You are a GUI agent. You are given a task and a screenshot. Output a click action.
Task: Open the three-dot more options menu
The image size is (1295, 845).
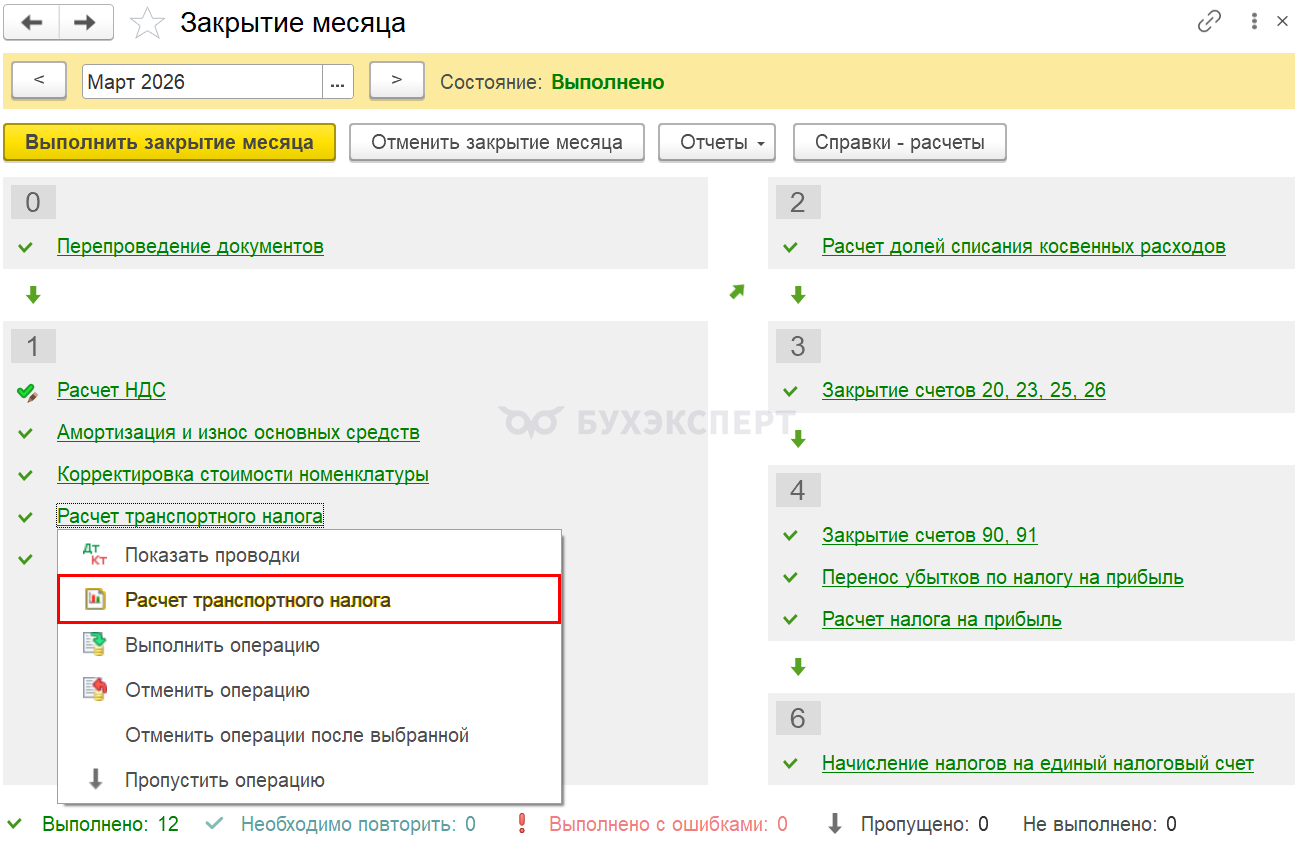[x=1254, y=21]
